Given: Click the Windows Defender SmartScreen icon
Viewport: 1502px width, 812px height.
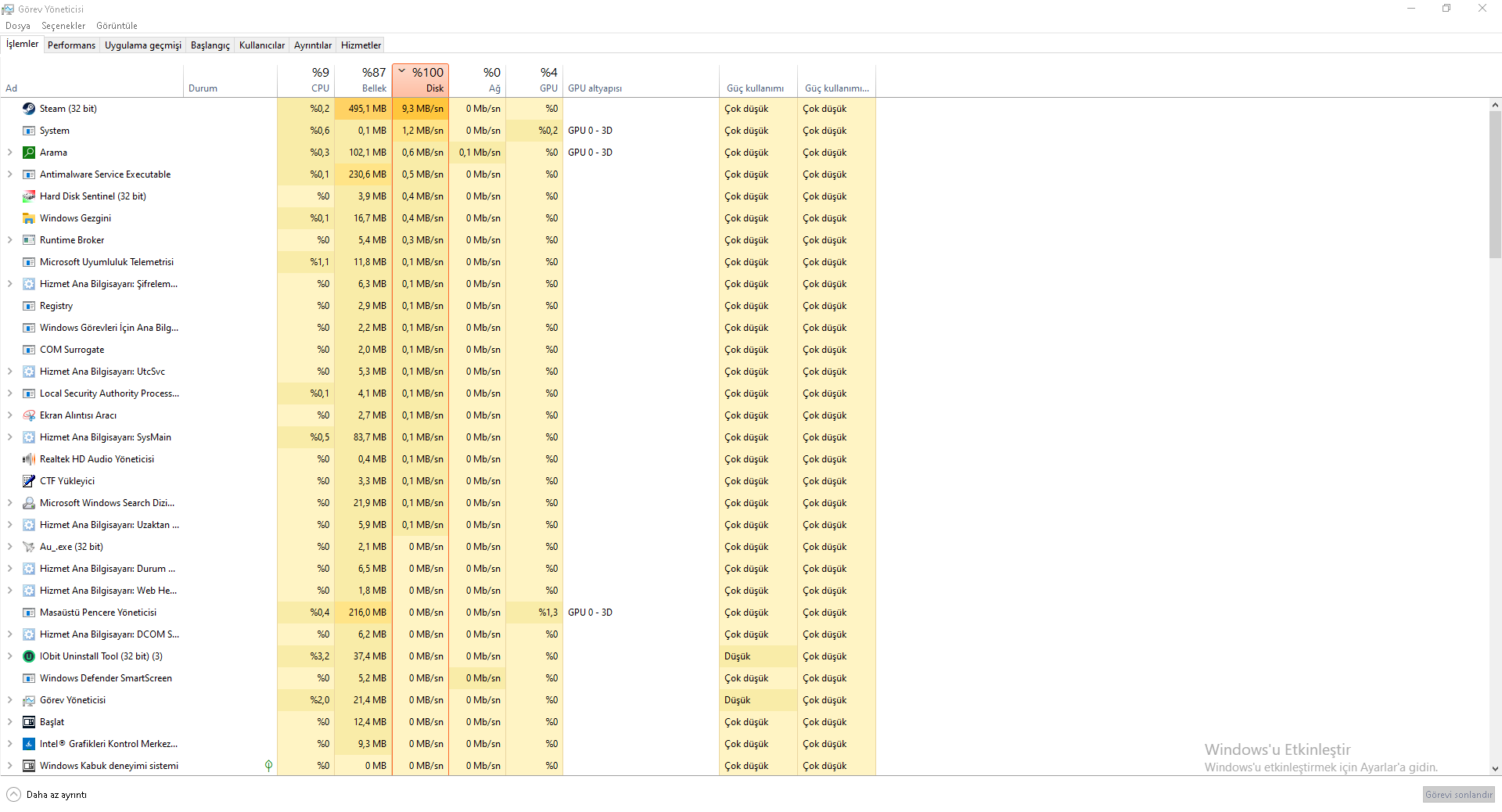Looking at the screenshot, I should [x=29, y=678].
